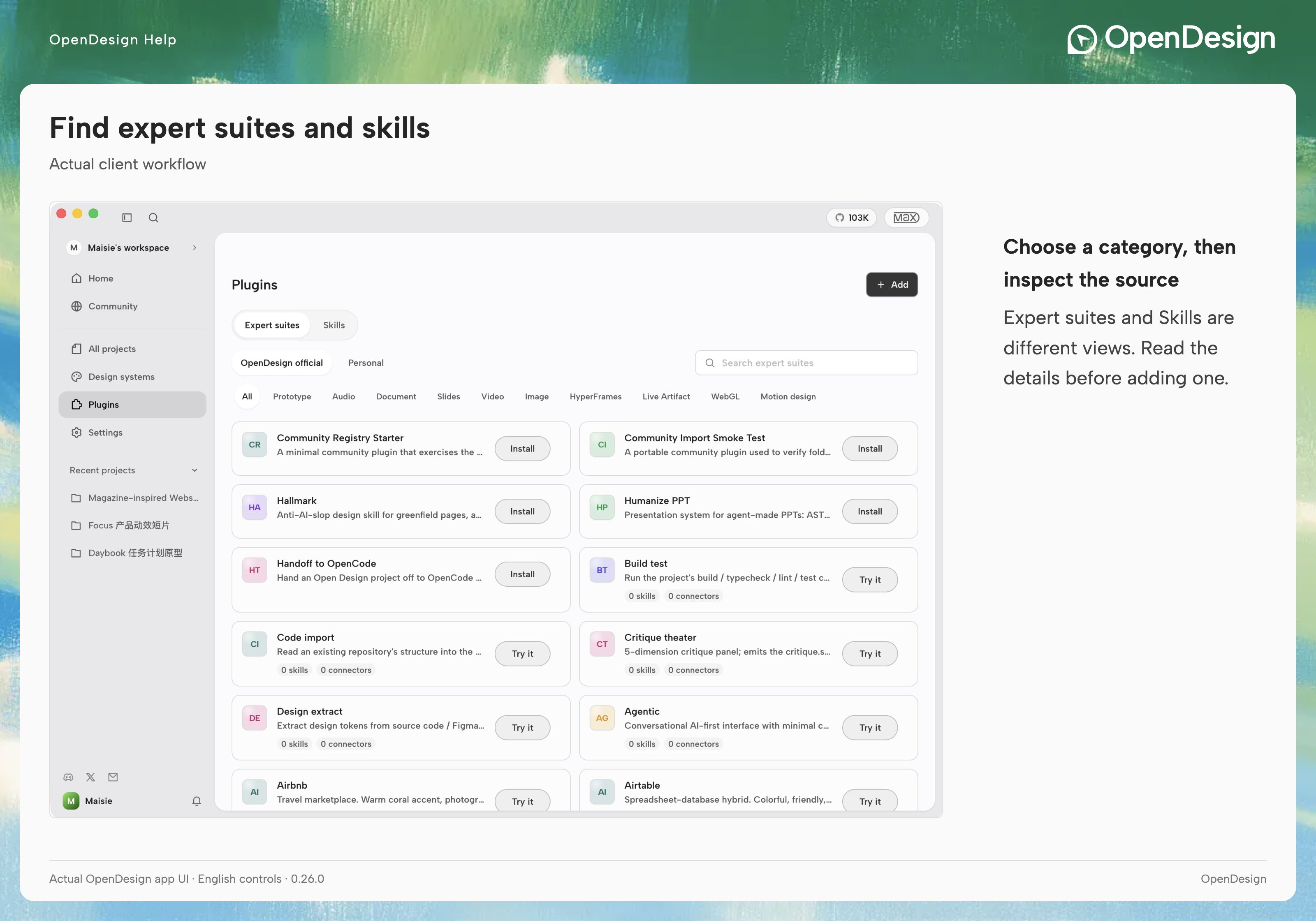Click the BT Build test icon
This screenshot has height=921, width=1316.
coord(602,570)
